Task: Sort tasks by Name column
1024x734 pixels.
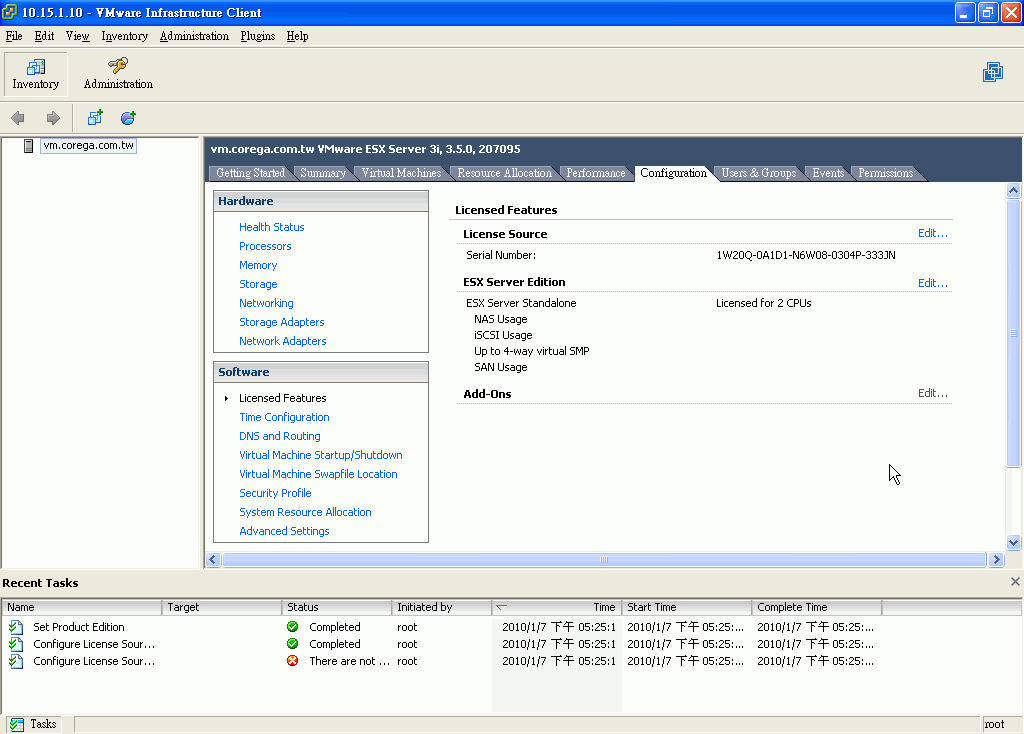Action: [x=82, y=607]
